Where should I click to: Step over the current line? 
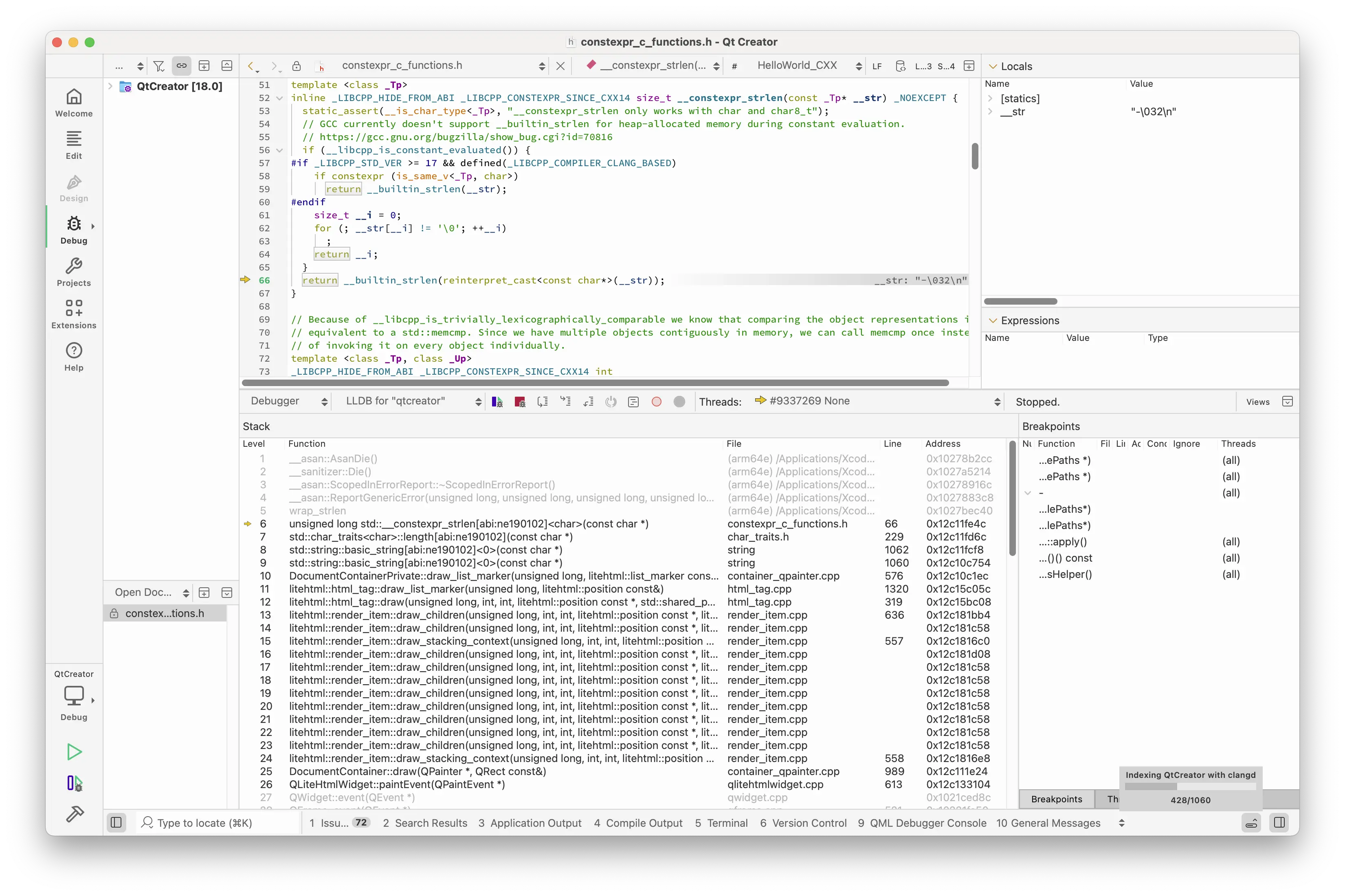pyautogui.click(x=543, y=402)
